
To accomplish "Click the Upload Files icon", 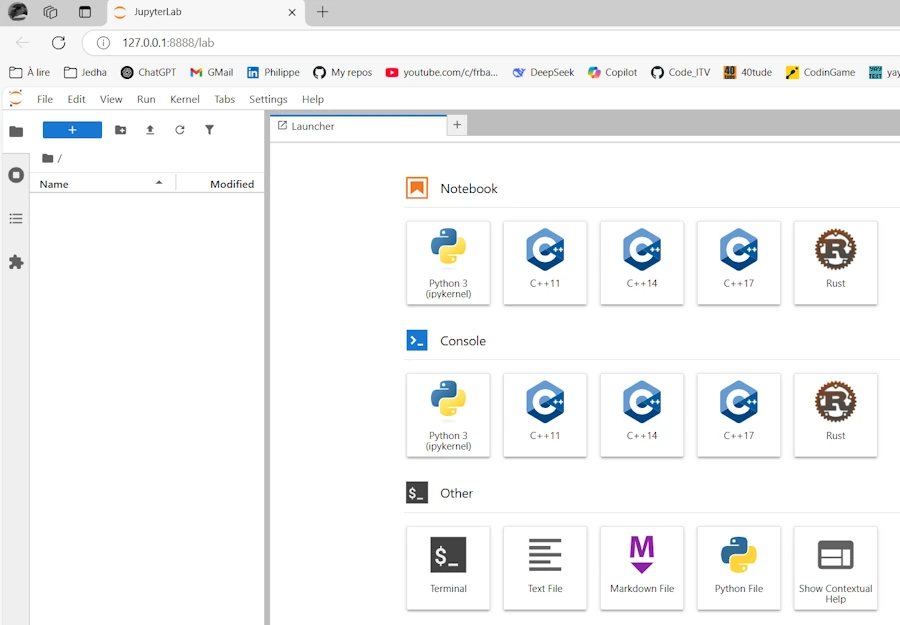I will pos(150,130).
